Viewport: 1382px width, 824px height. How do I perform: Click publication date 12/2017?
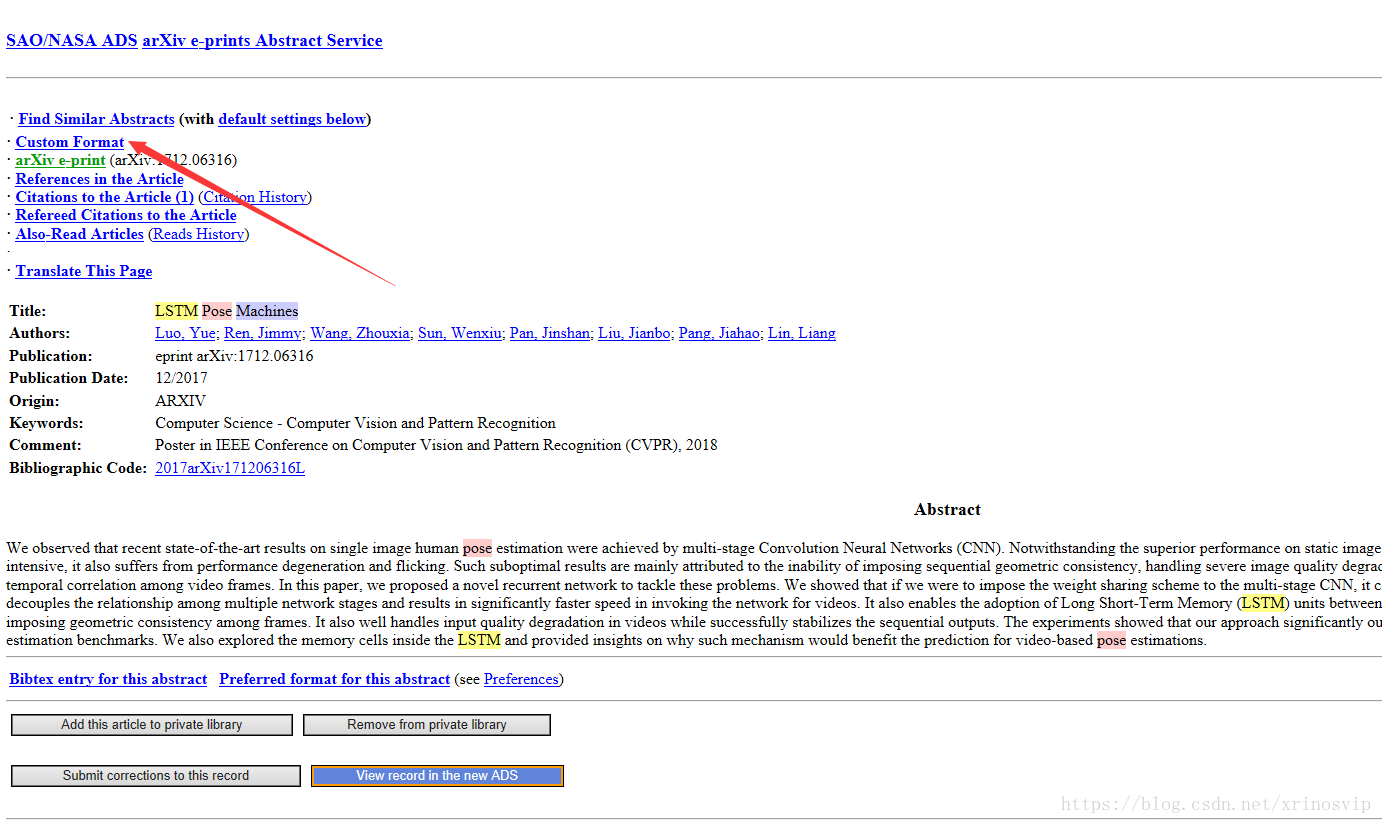181,378
